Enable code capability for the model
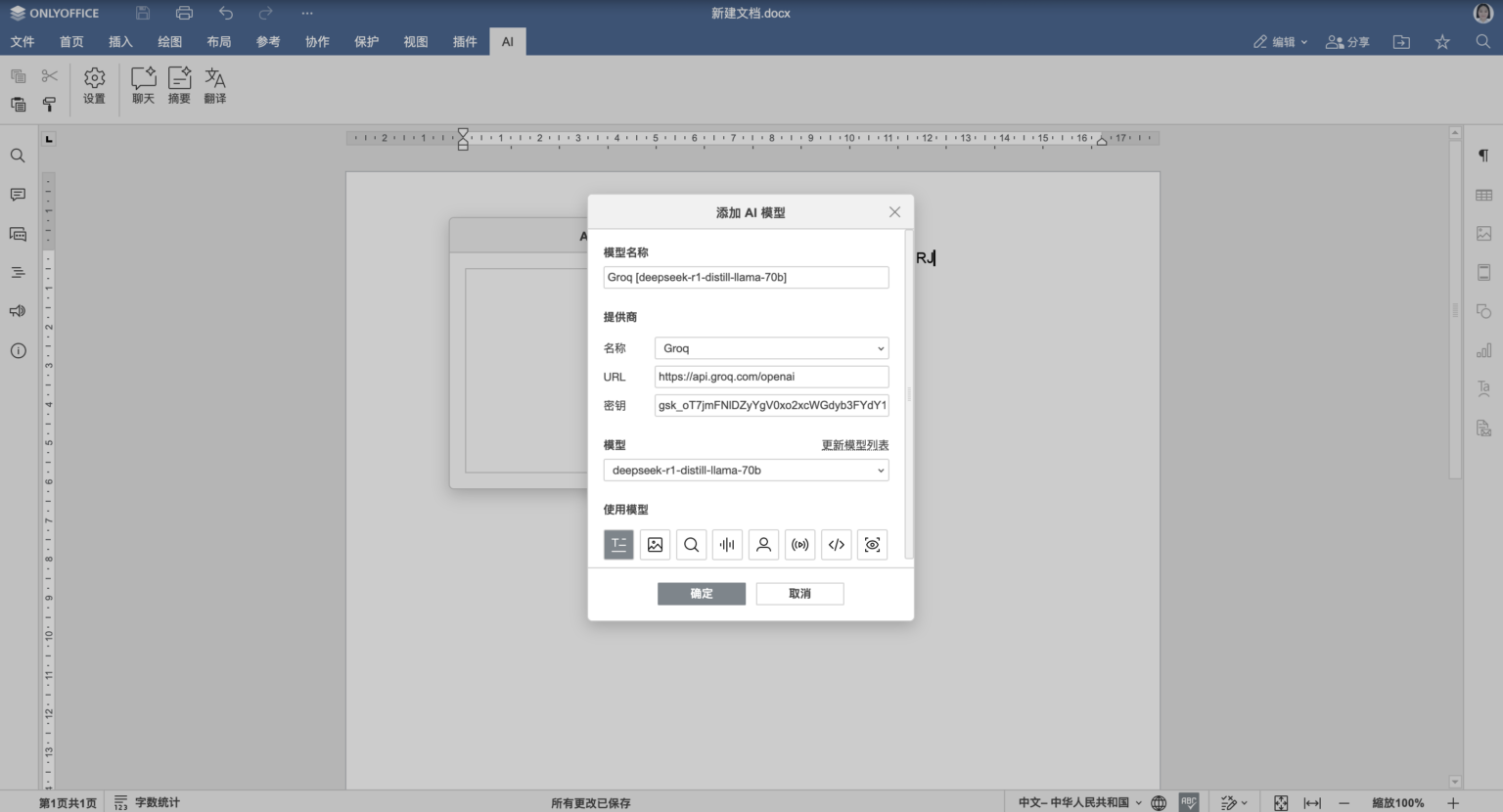 click(836, 544)
